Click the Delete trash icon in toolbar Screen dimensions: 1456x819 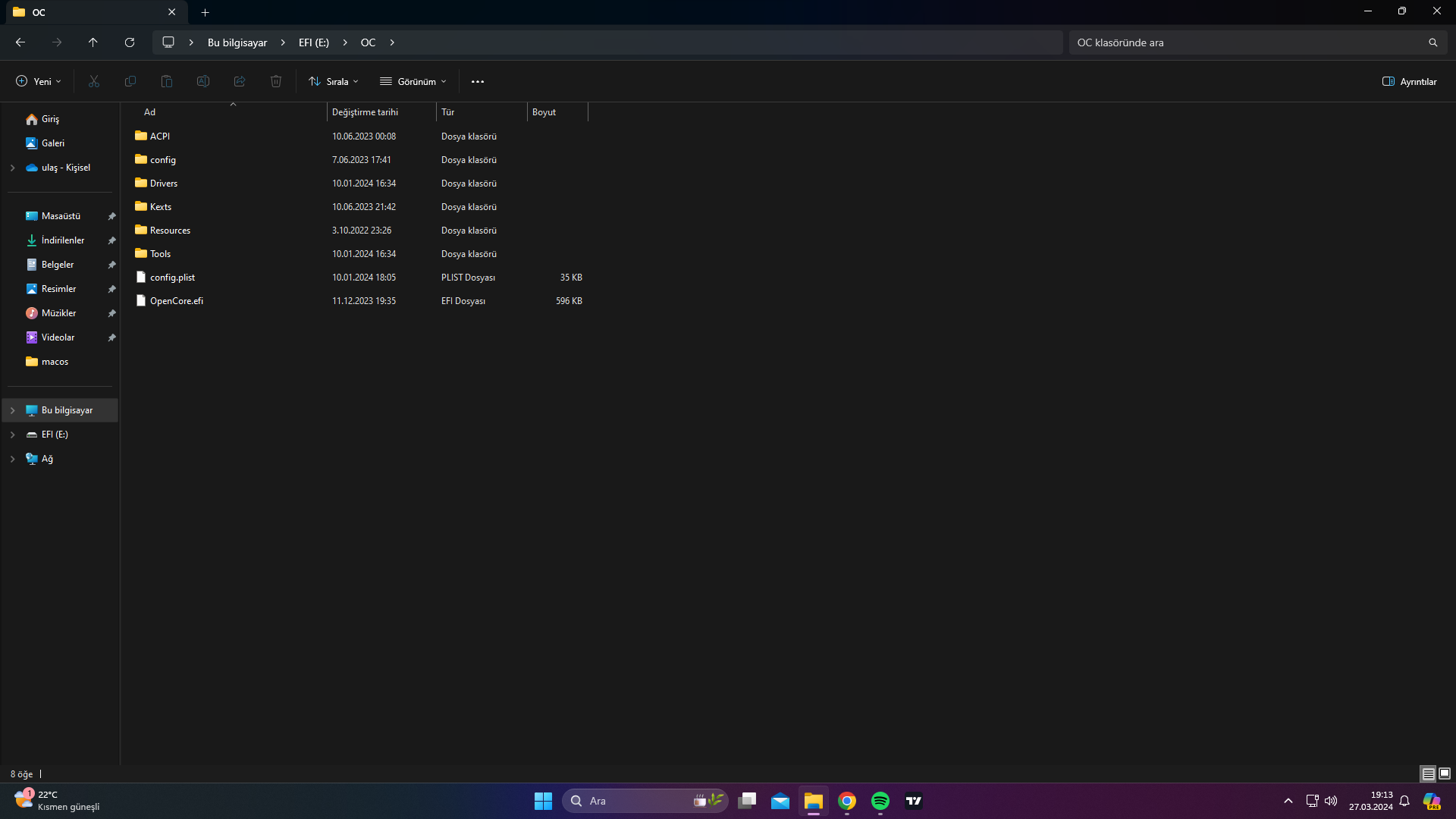click(276, 81)
